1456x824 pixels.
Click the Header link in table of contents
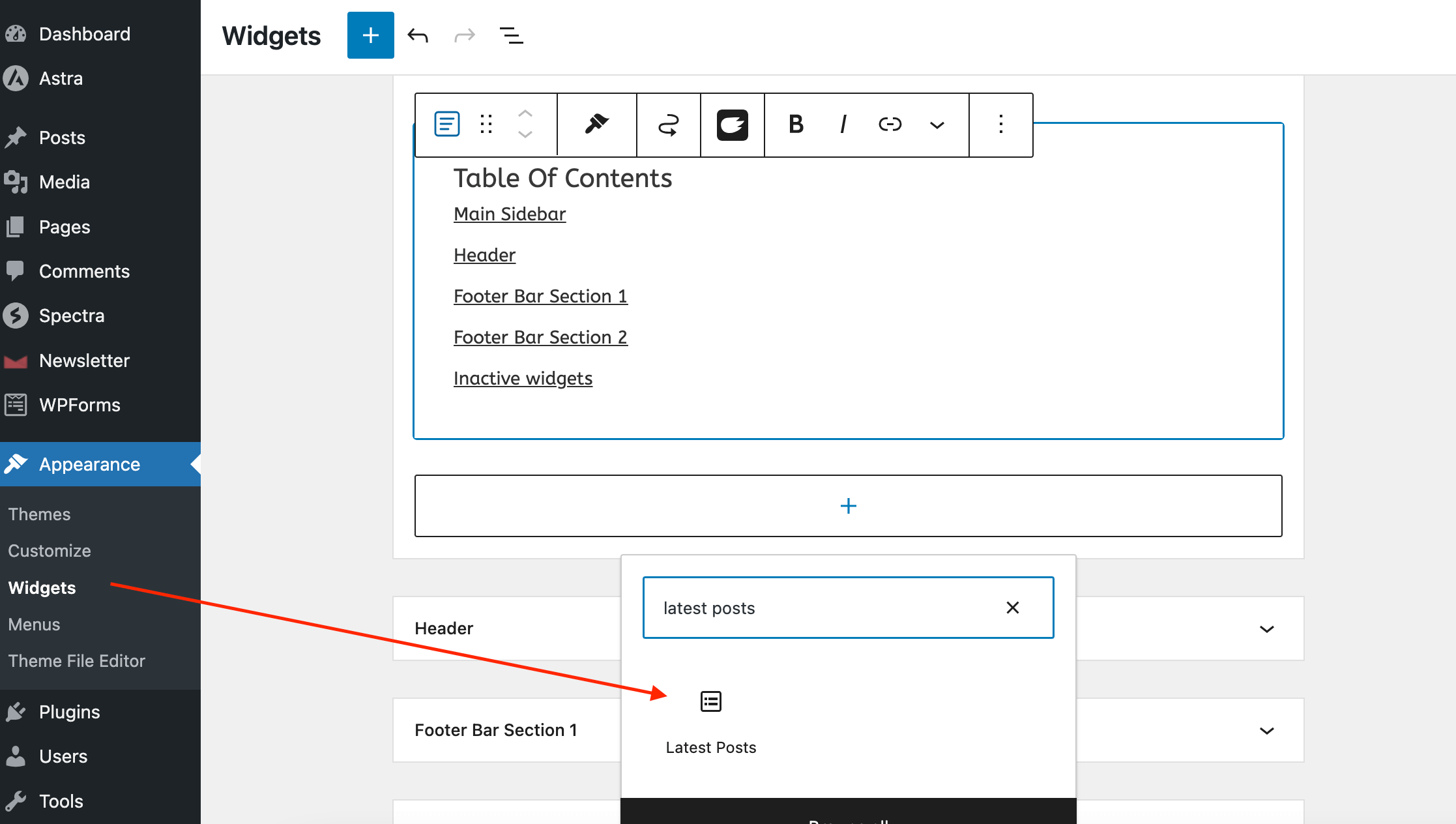point(484,254)
